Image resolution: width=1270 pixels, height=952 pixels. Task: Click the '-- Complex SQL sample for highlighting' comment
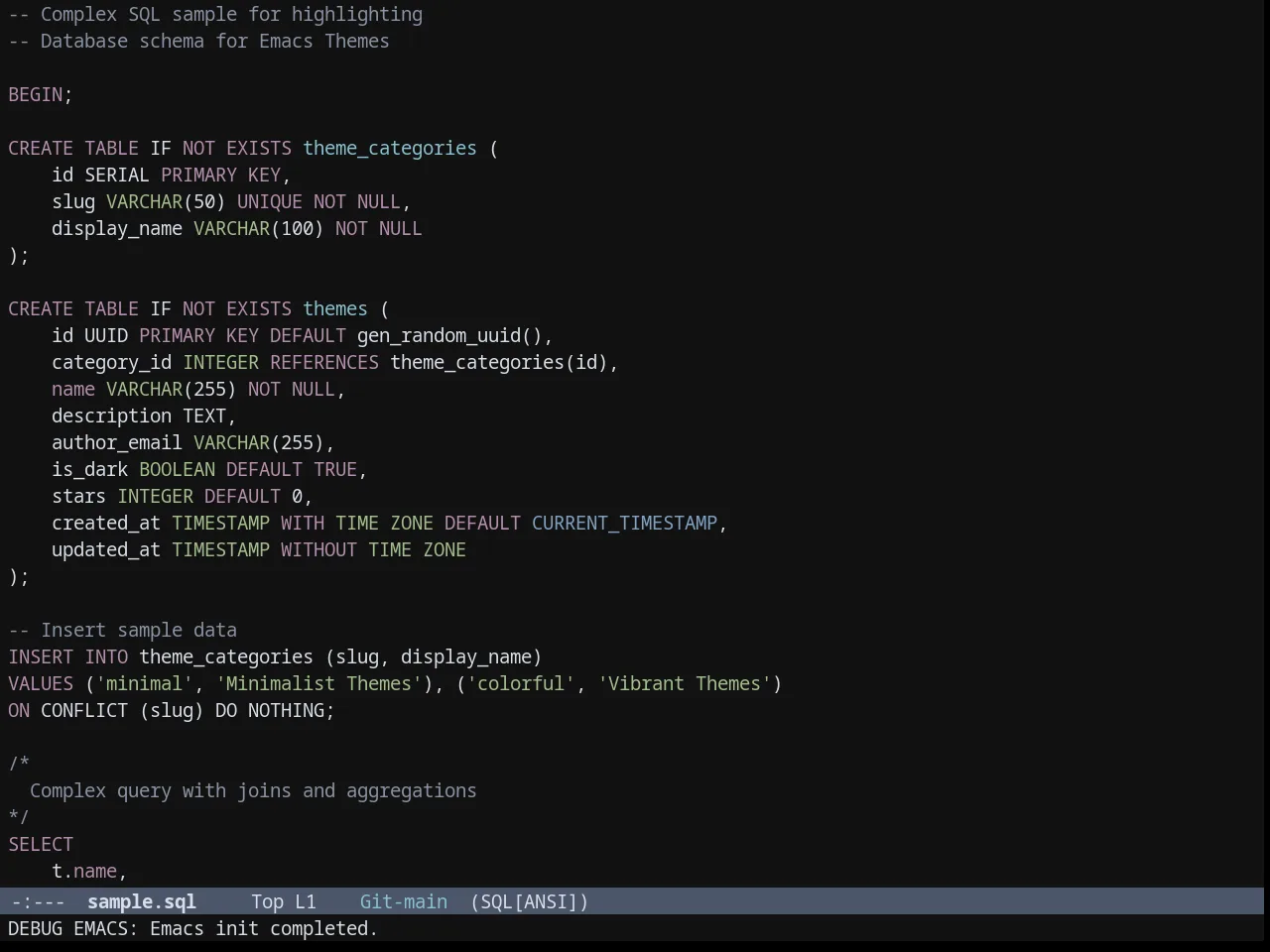coord(215,15)
